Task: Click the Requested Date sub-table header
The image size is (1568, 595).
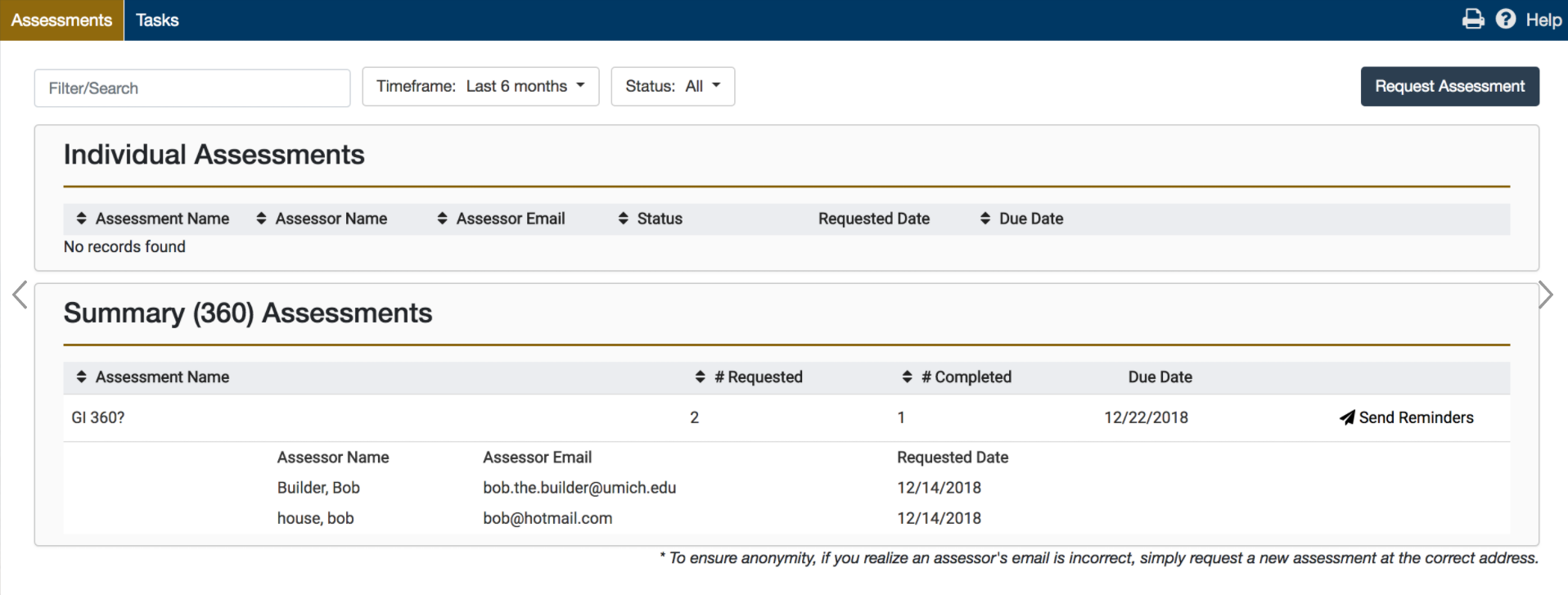Action: click(x=953, y=458)
